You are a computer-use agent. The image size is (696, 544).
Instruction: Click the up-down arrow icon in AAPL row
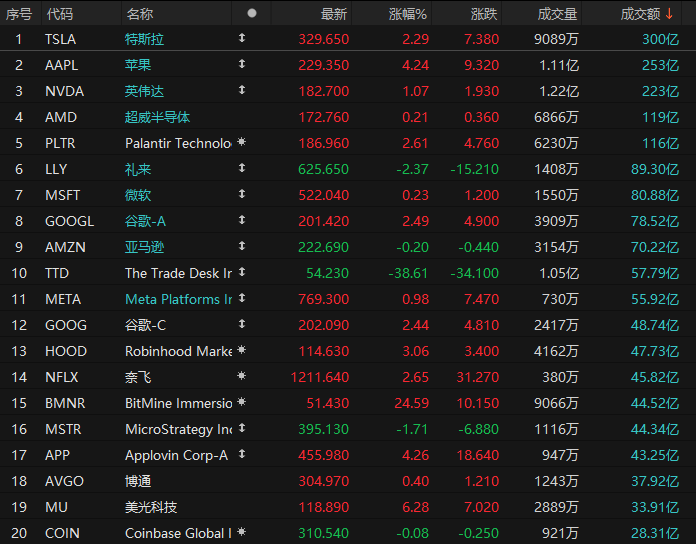(x=241, y=64)
